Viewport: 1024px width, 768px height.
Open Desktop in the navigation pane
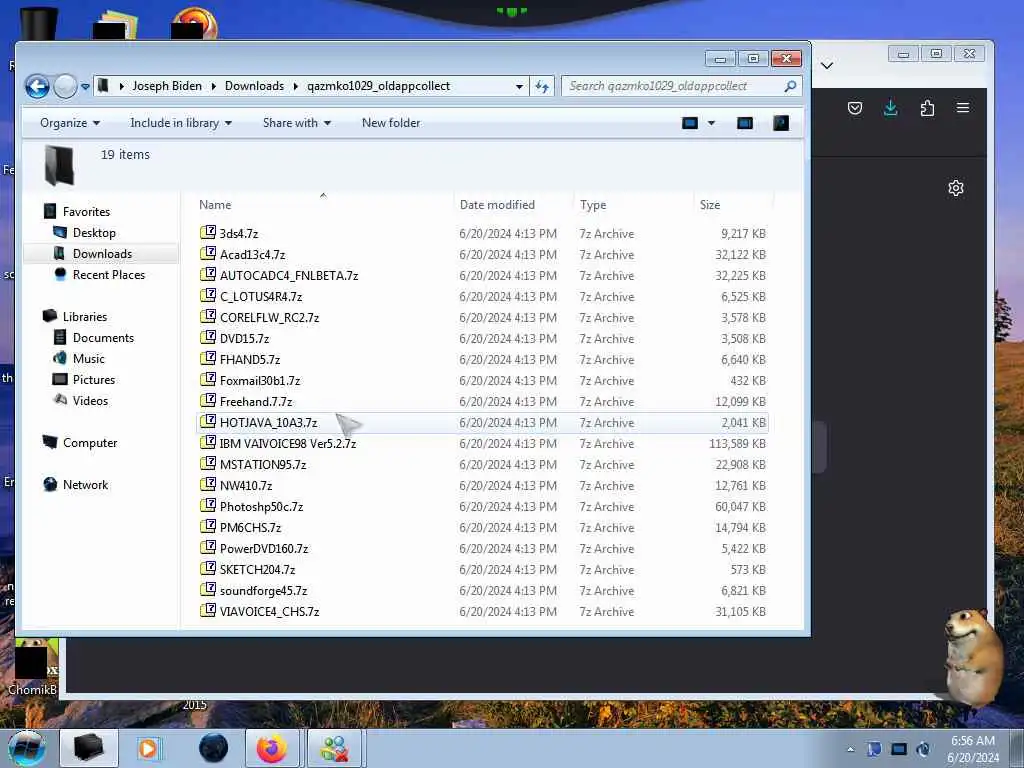94,232
